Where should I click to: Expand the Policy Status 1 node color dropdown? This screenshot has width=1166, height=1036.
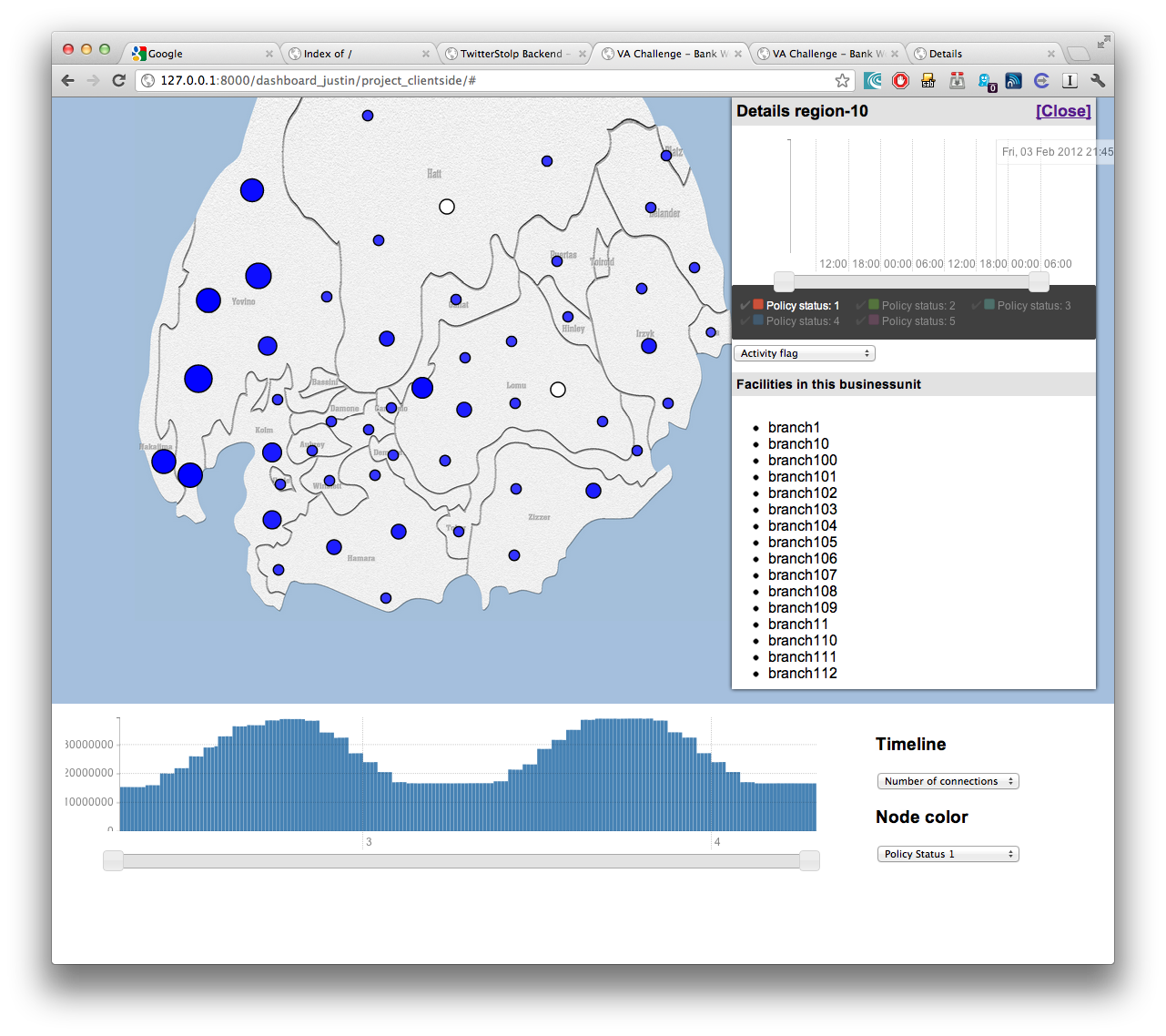[948, 854]
